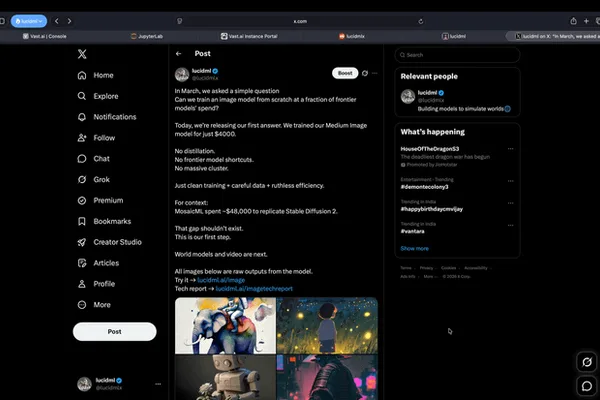Switch to the lucidml tab
Image resolution: width=600 pixels, height=400 pixels.
pos(454,36)
